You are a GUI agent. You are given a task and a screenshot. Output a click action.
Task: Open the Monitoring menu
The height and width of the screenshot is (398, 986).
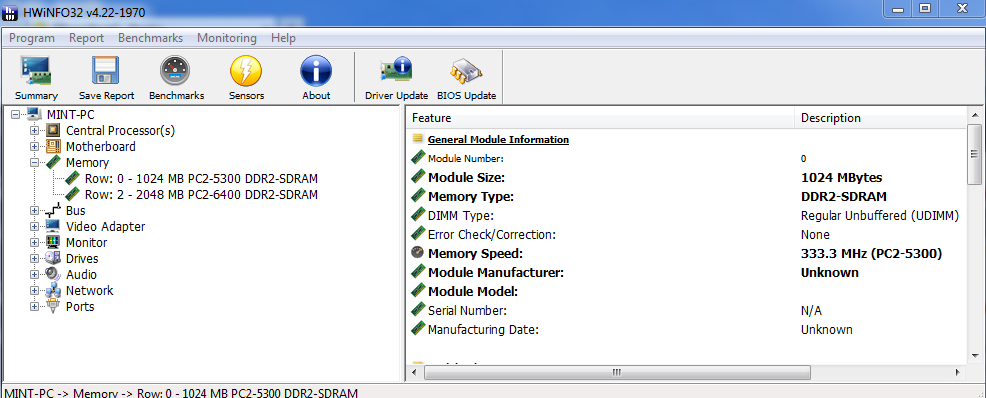tap(227, 38)
